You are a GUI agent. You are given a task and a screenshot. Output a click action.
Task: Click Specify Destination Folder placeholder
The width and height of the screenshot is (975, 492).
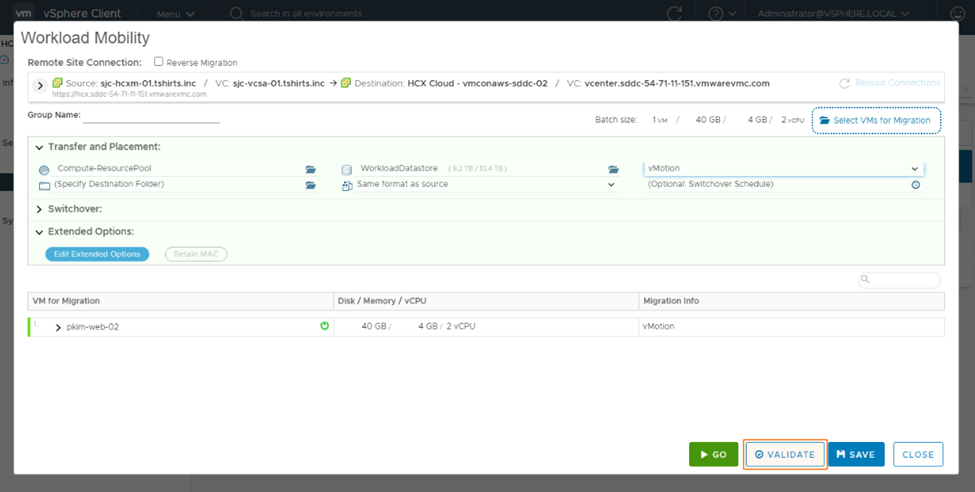[109, 185]
